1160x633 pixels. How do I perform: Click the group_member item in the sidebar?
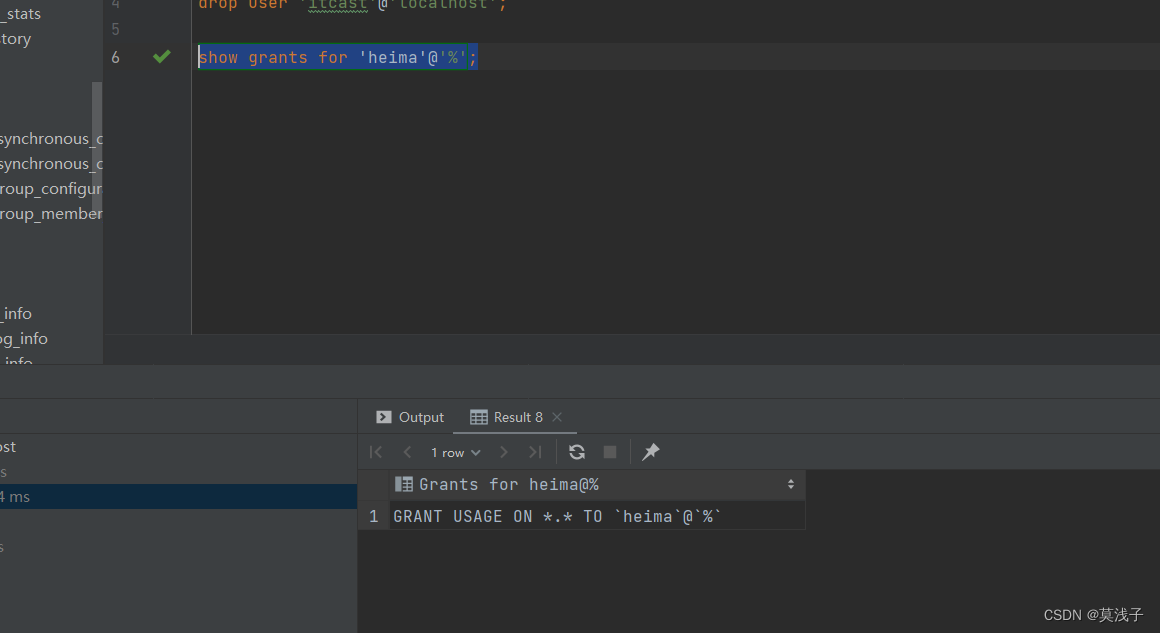click(50, 213)
